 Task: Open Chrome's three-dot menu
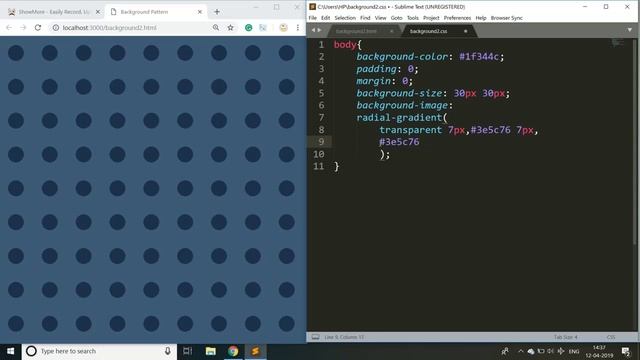click(x=298, y=27)
